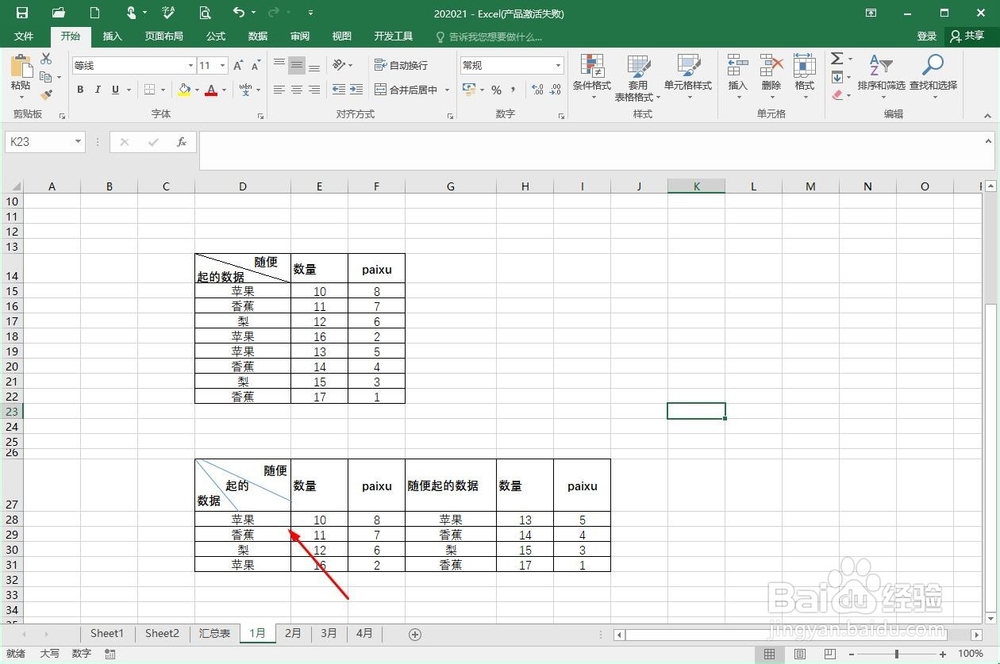Click the Print Preview icon in quick access toolbar
The width and height of the screenshot is (1000, 664).
tap(205, 12)
